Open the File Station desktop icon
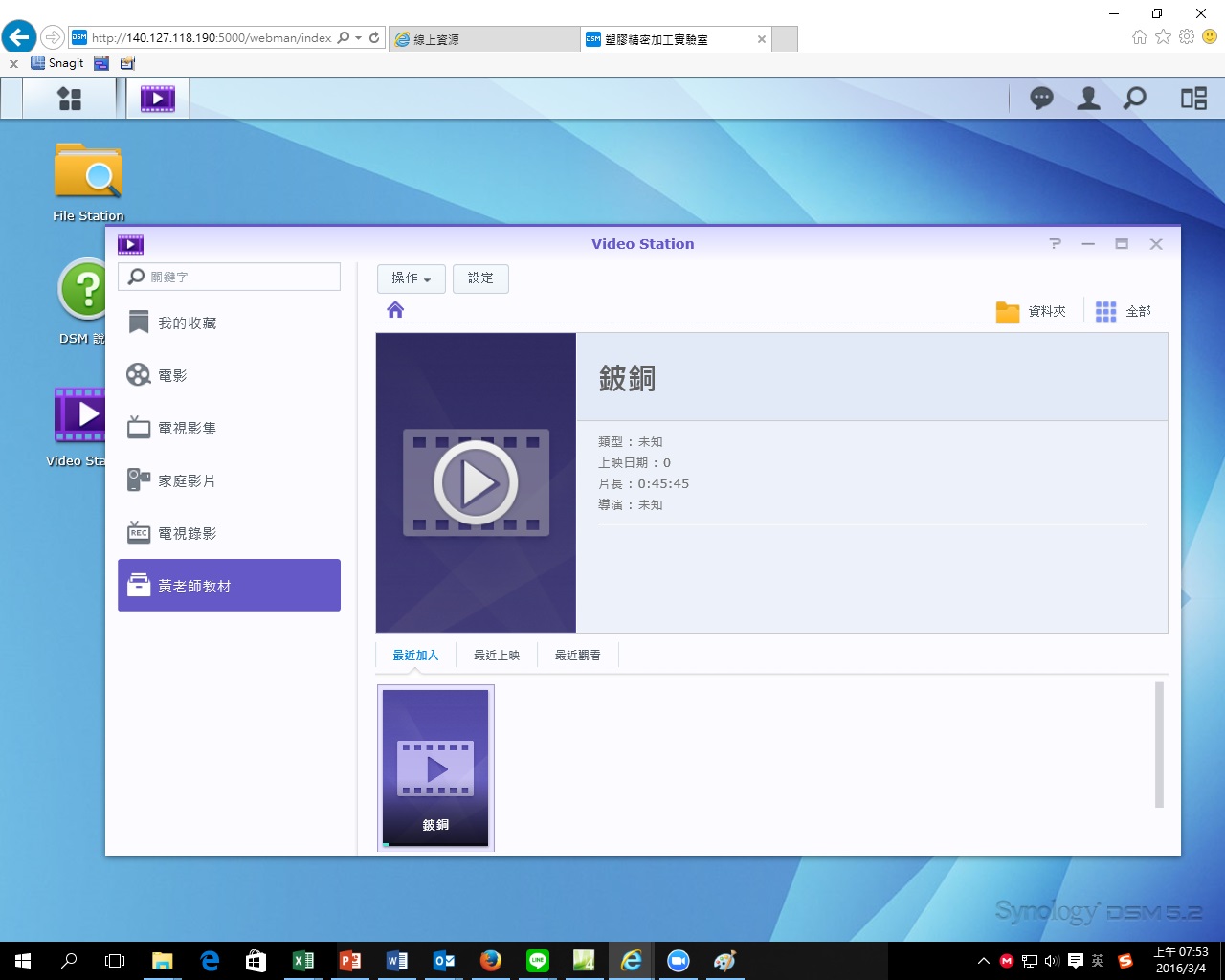The image size is (1225, 980). coord(88,182)
